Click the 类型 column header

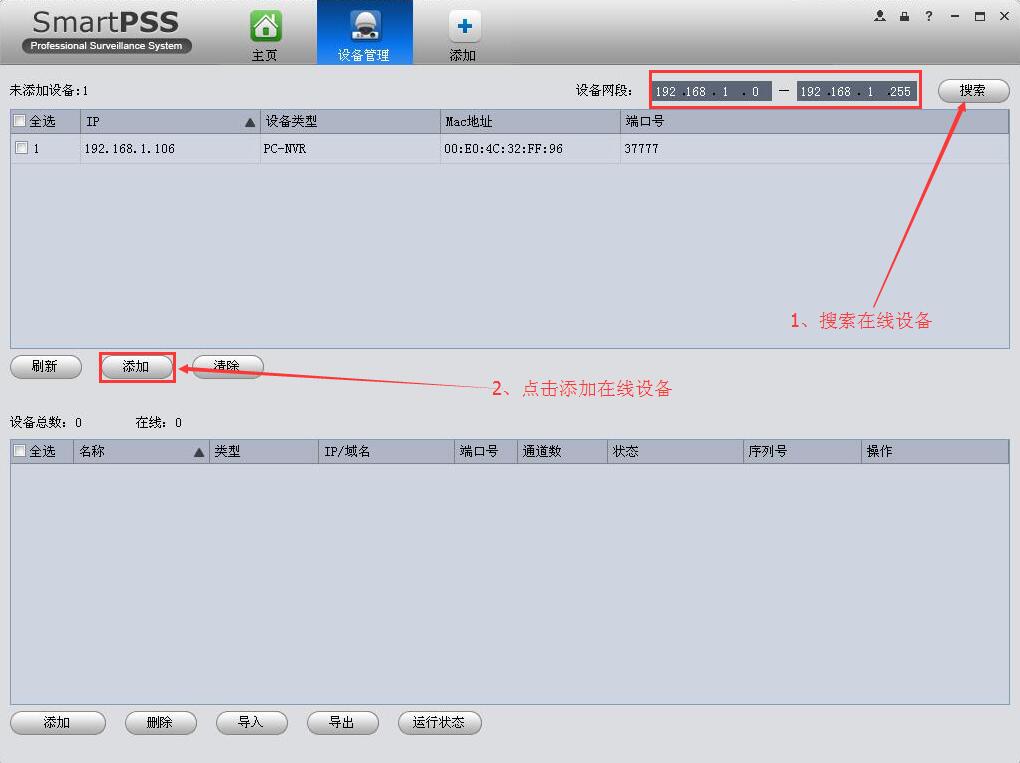click(263, 451)
